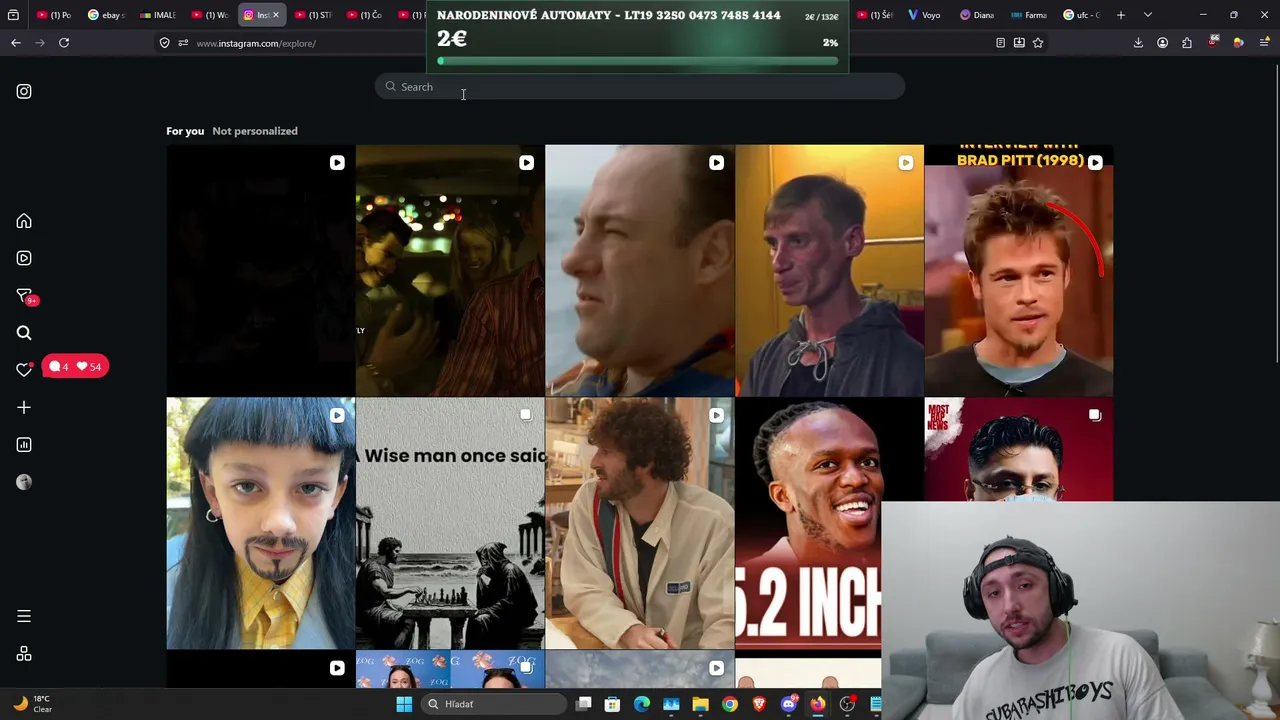Switch to the ufc Google tab
The width and height of the screenshot is (1280, 720).
pos(1081,15)
